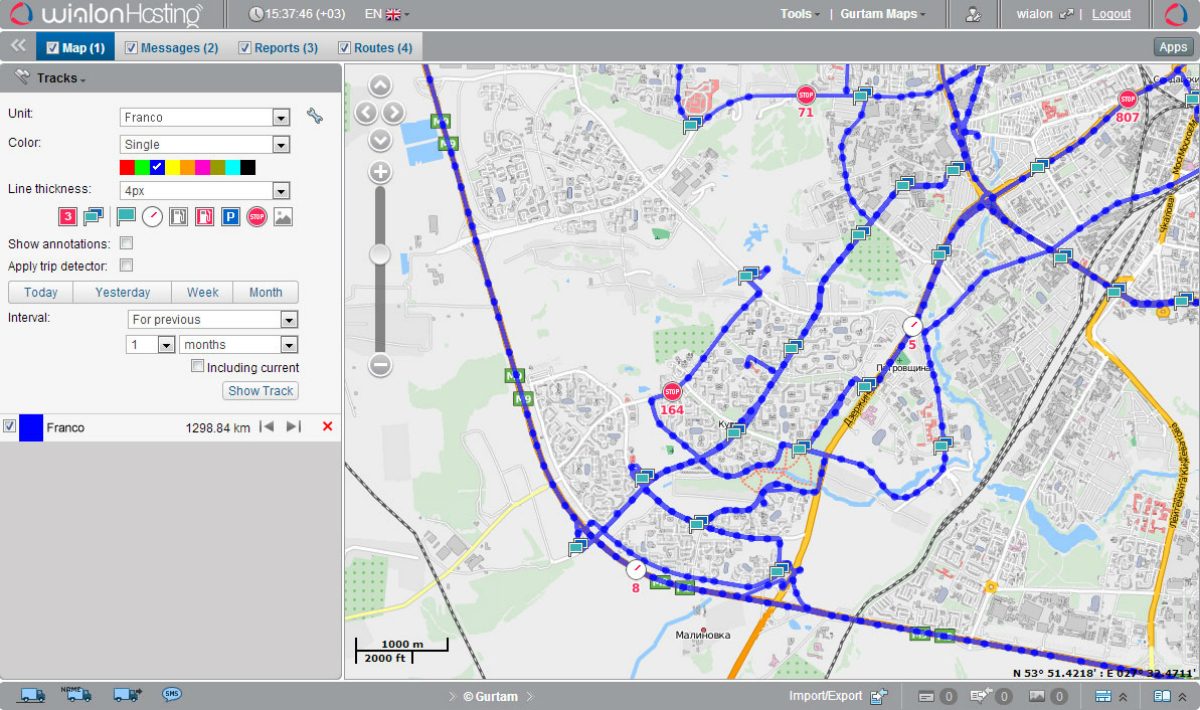Image resolution: width=1200 pixels, height=710 pixels.
Task: Toggle the image marker icon
Action: (x=283, y=216)
